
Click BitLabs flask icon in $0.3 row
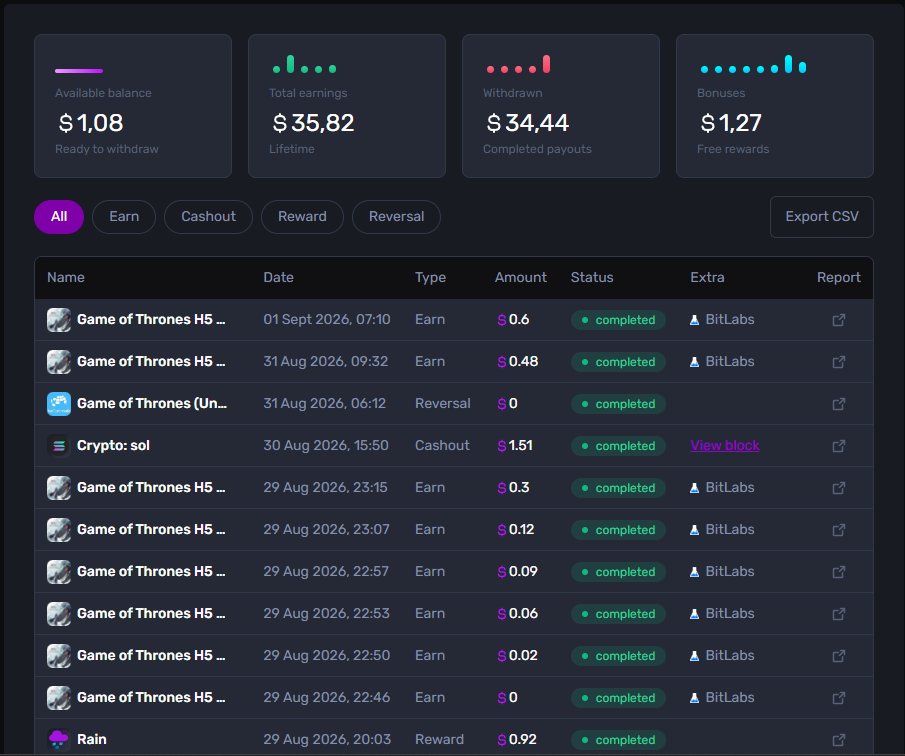[x=694, y=488]
